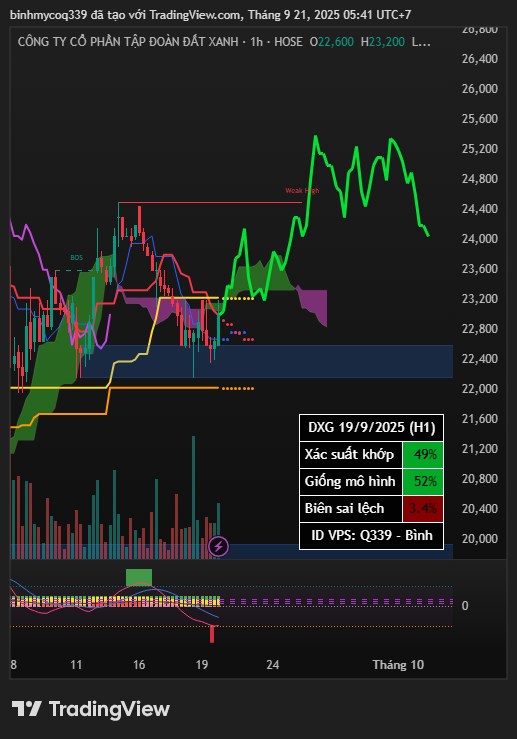Click the 20,400 price axis label
This screenshot has height=739, width=517.
point(479,509)
